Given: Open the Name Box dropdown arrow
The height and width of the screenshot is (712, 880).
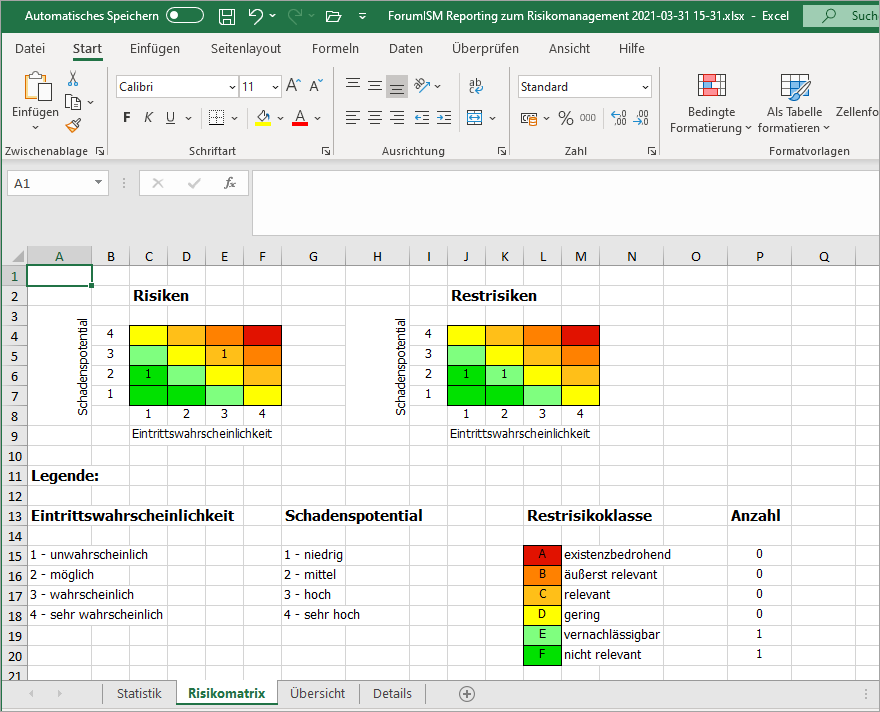Looking at the screenshot, I should pos(98,183).
